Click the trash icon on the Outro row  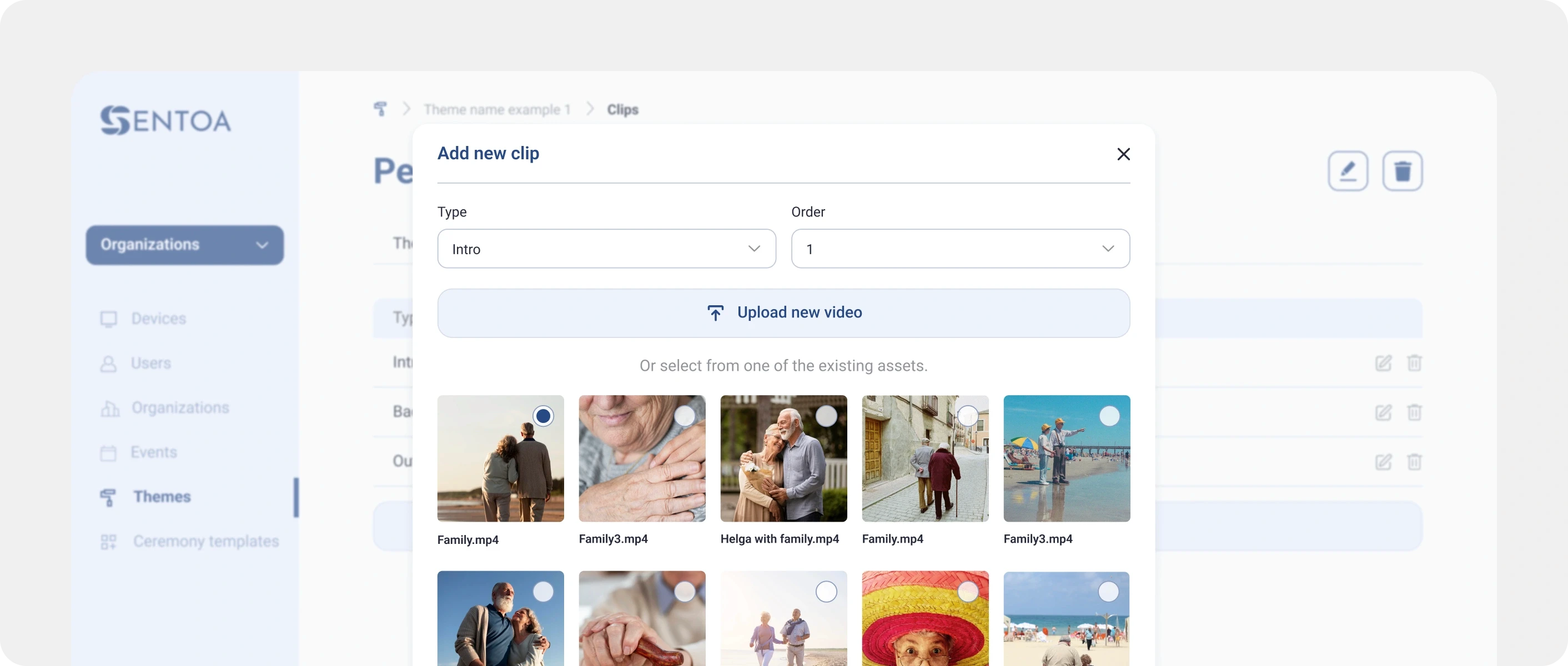(x=1414, y=462)
